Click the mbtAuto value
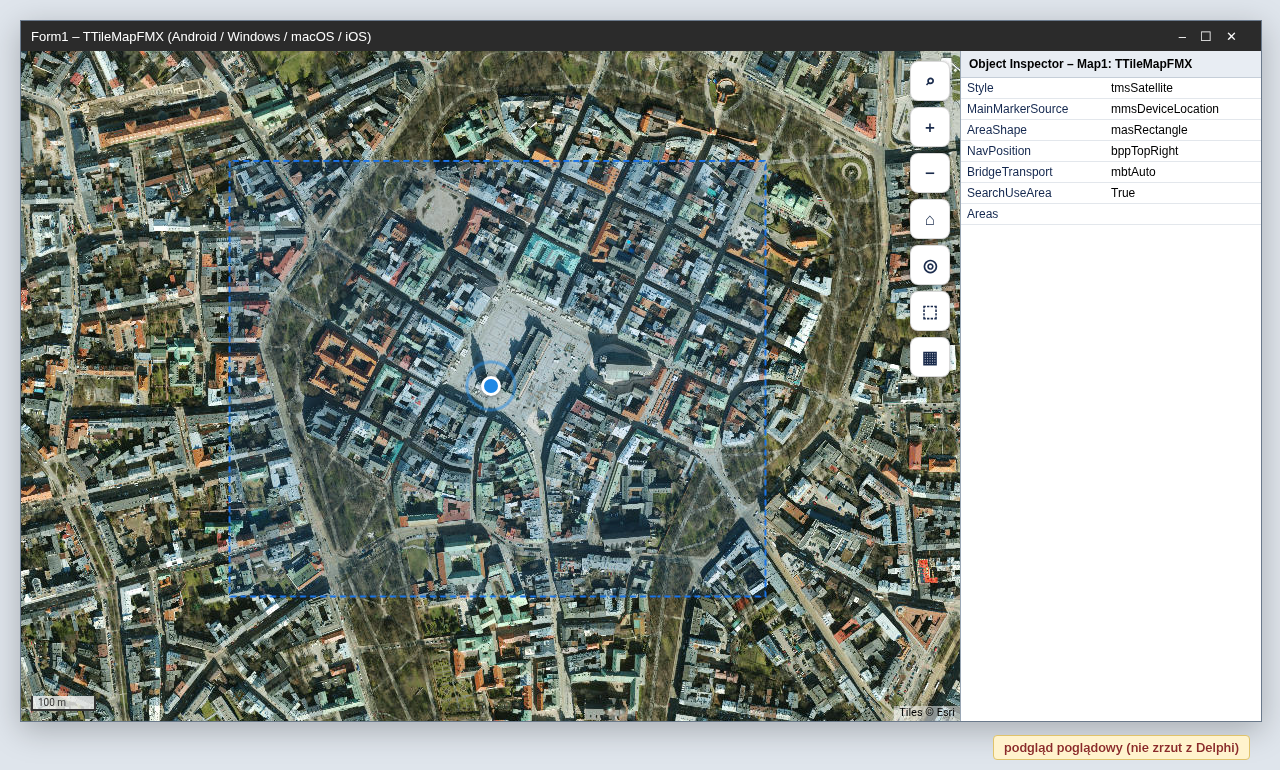1280x770 pixels. (1133, 172)
